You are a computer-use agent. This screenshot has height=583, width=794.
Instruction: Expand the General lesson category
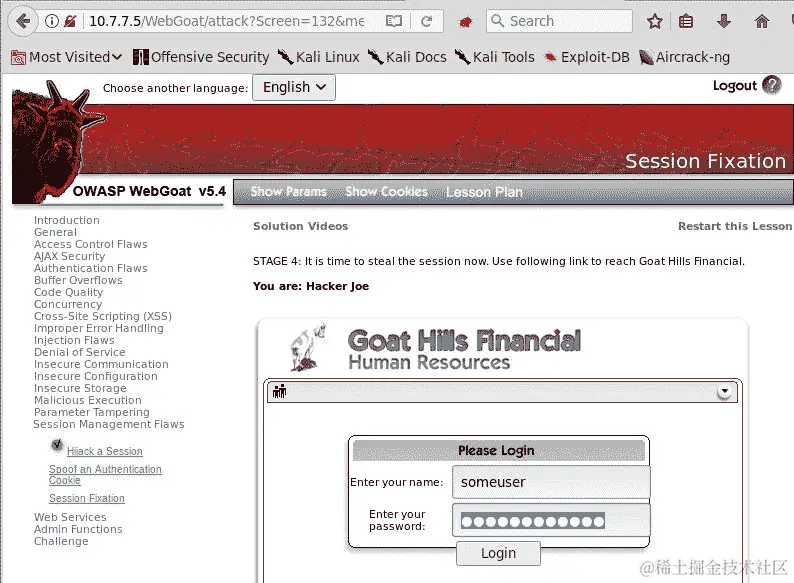point(55,232)
